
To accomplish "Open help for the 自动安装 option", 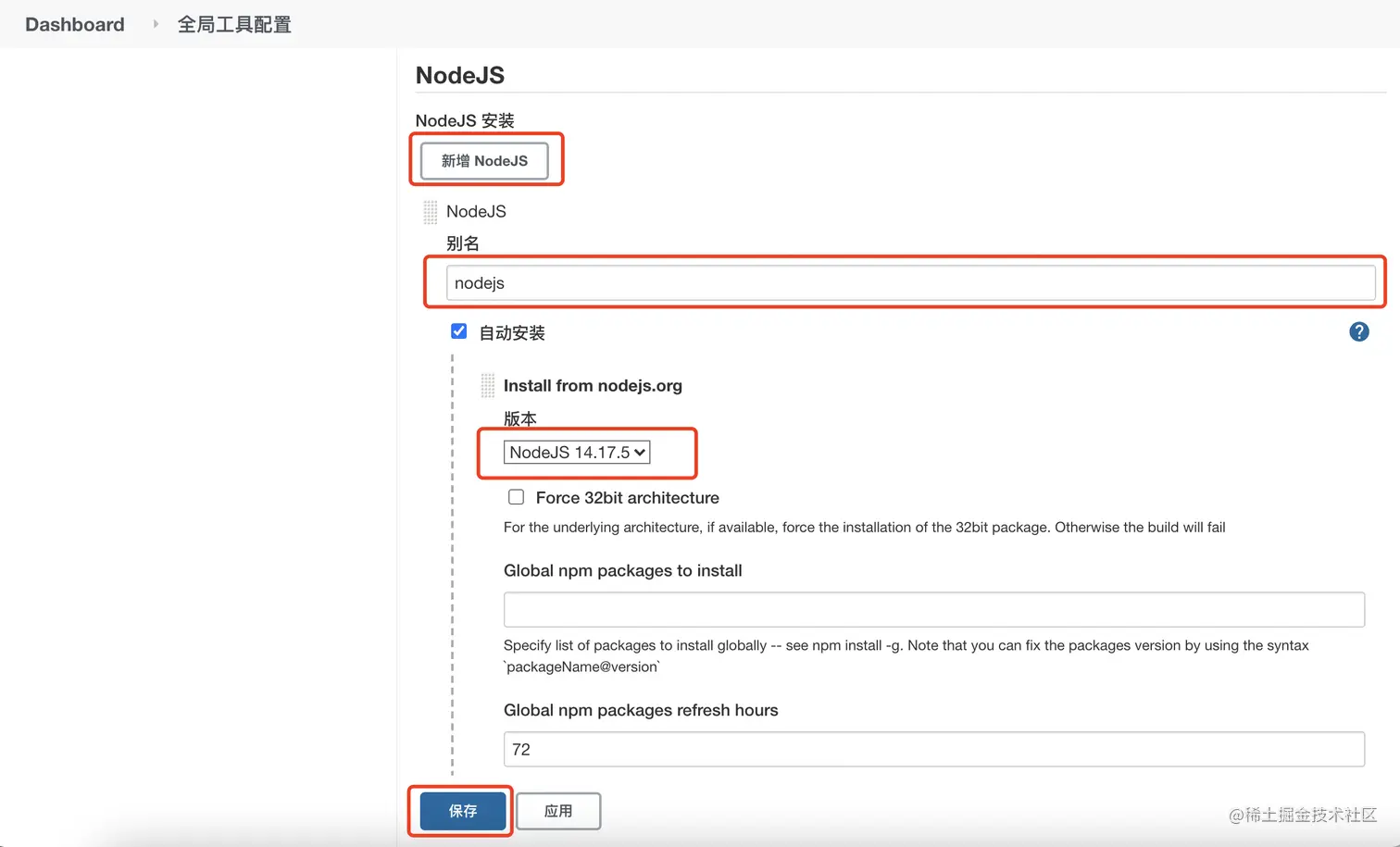I will click(1358, 331).
